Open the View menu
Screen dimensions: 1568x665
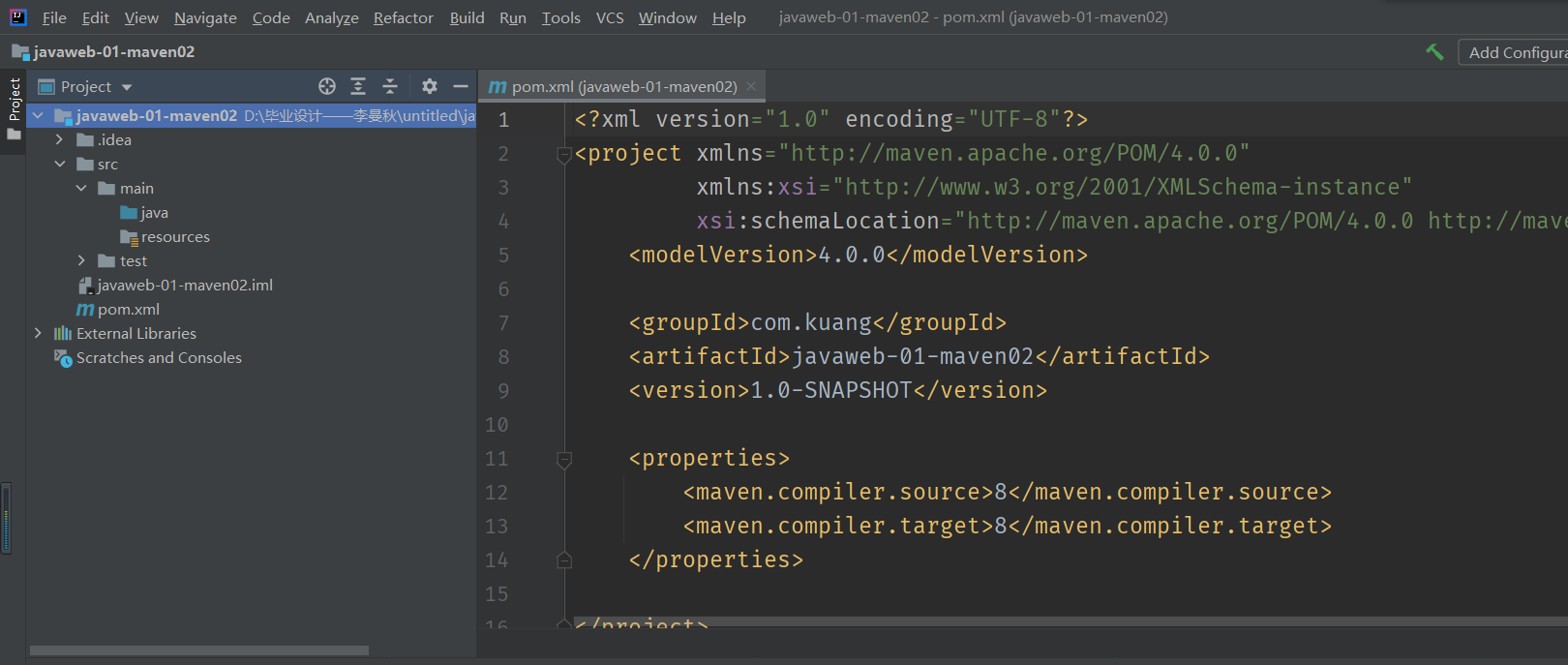coord(141,17)
